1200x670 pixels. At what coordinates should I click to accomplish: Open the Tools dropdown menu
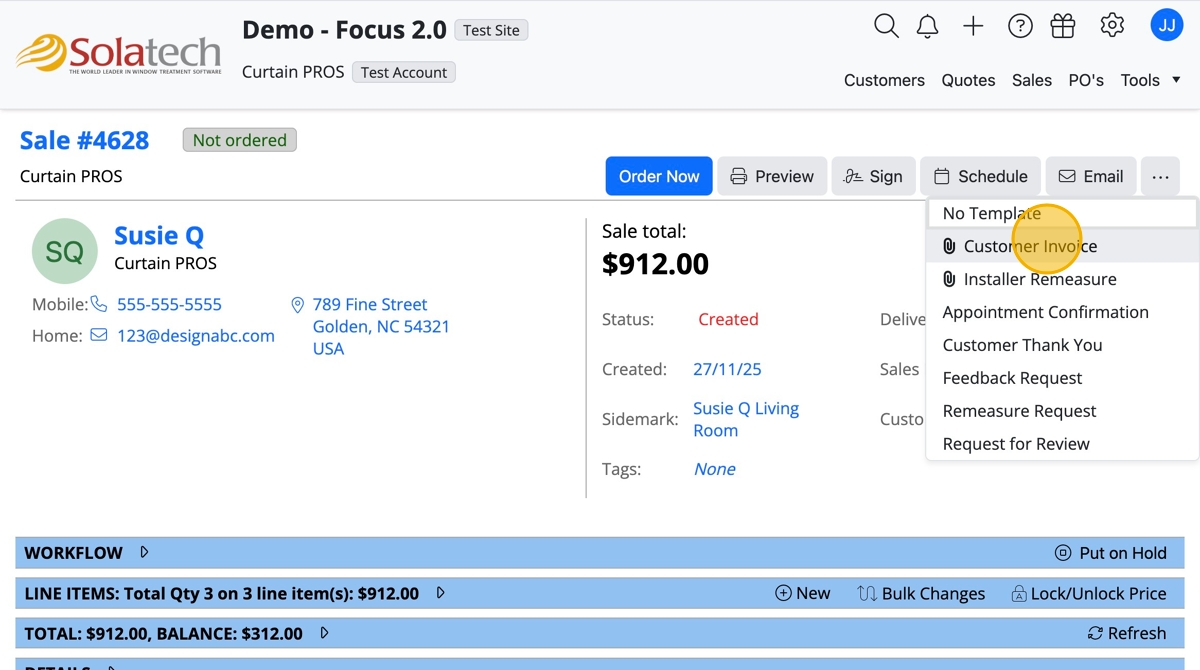pyautogui.click(x=1150, y=80)
